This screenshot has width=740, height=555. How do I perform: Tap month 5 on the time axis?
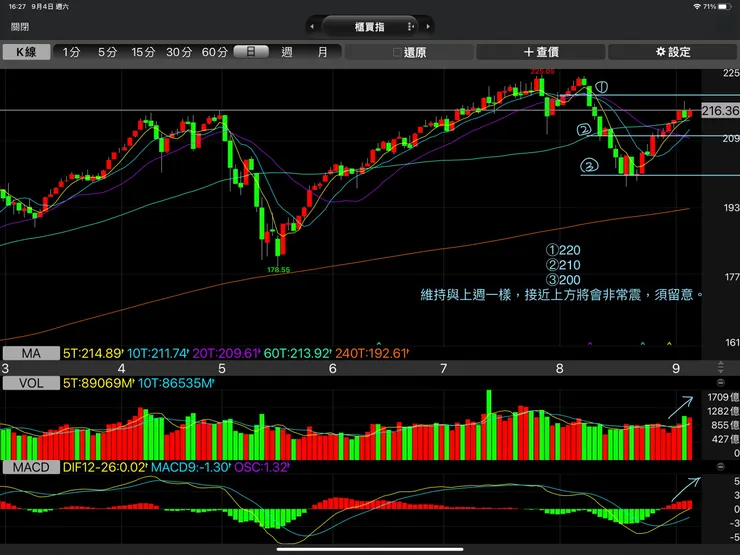pos(222,368)
